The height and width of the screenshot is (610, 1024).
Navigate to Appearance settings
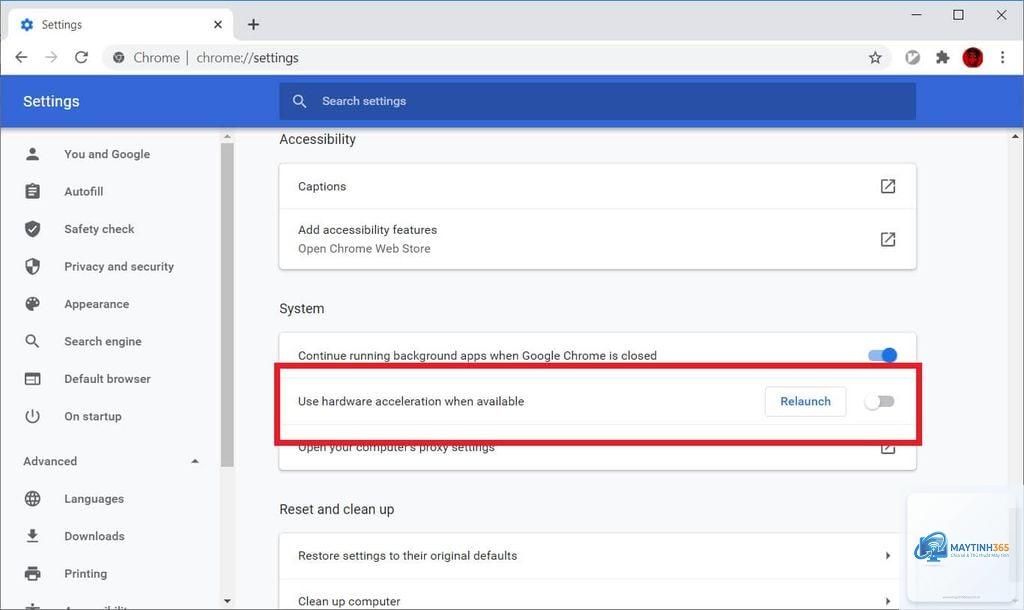point(97,304)
